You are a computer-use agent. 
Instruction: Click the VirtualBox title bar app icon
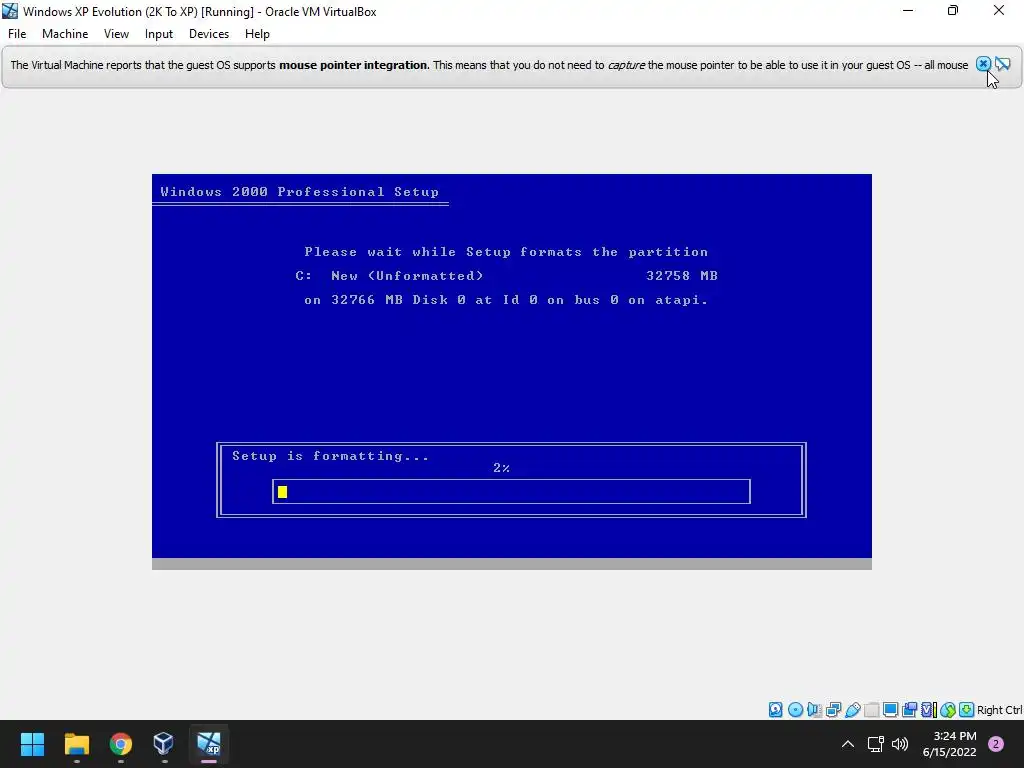(10, 11)
